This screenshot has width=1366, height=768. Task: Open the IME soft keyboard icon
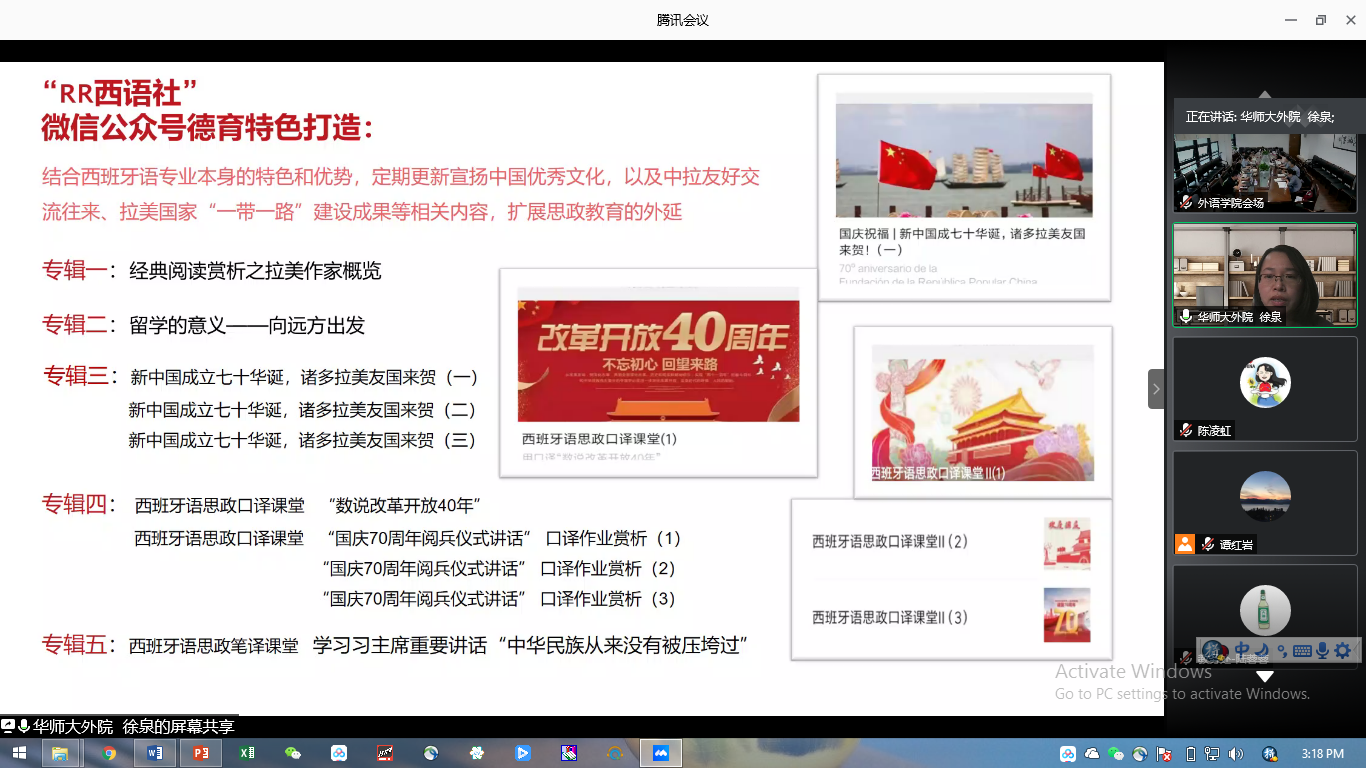click(1302, 651)
